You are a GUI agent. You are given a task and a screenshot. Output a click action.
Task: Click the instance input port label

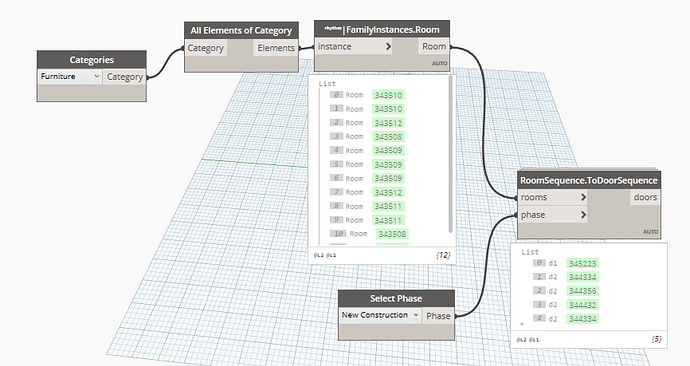(334, 46)
